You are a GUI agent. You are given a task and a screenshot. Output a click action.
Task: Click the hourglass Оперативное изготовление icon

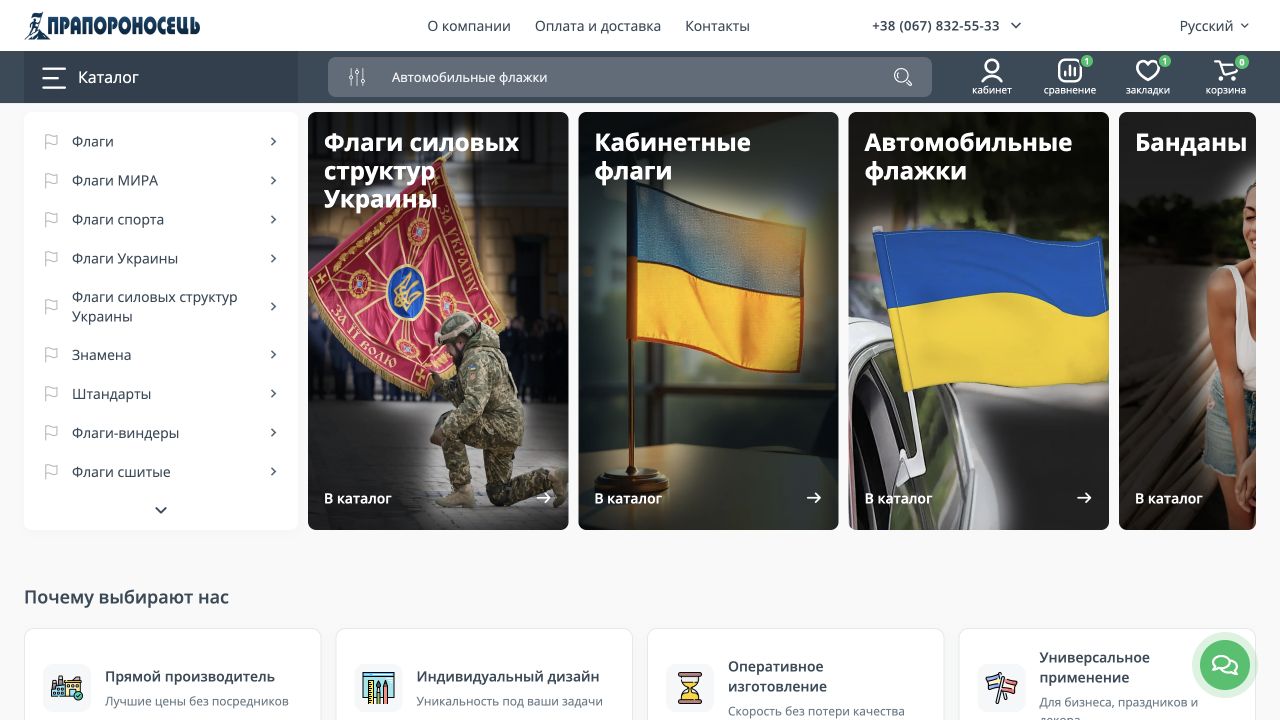[690, 688]
